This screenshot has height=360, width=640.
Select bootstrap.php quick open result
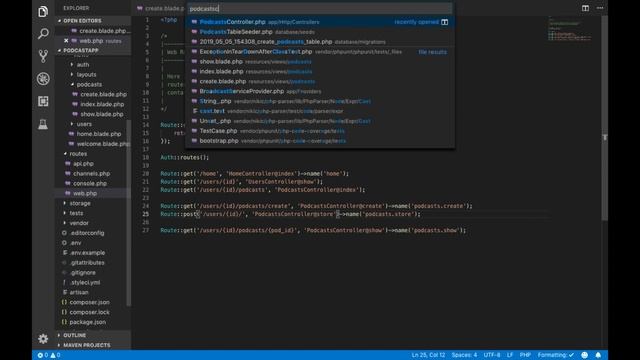pos(320,141)
